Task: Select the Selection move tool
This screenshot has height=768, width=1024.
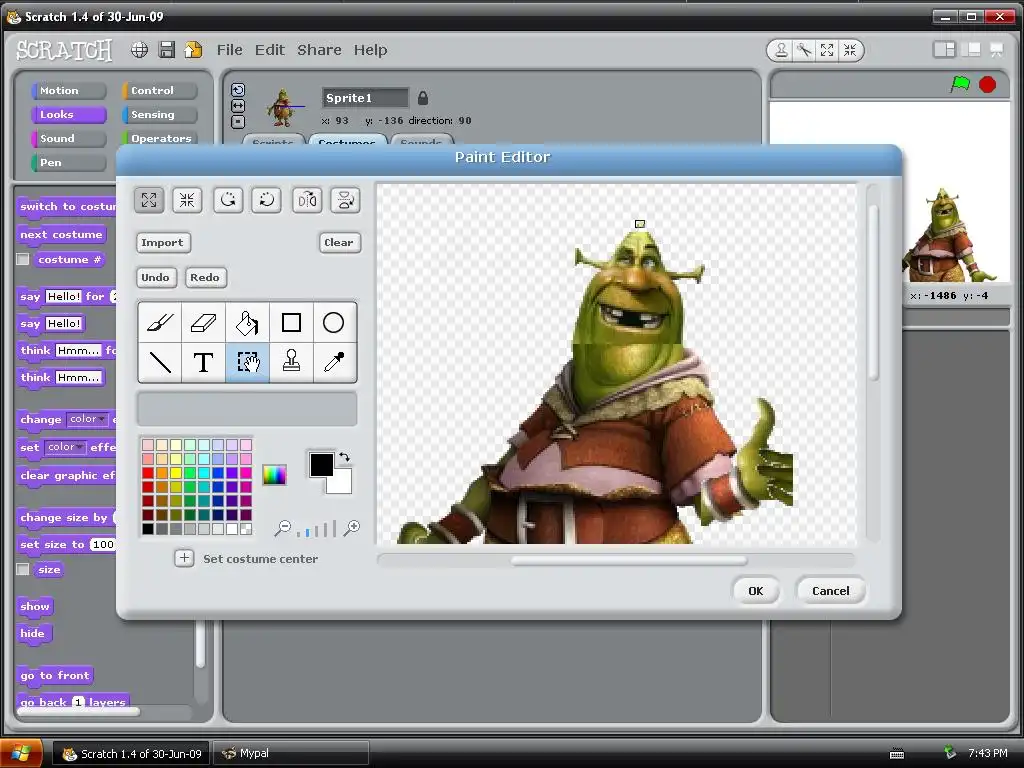Action: pyautogui.click(x=247, y=362)
